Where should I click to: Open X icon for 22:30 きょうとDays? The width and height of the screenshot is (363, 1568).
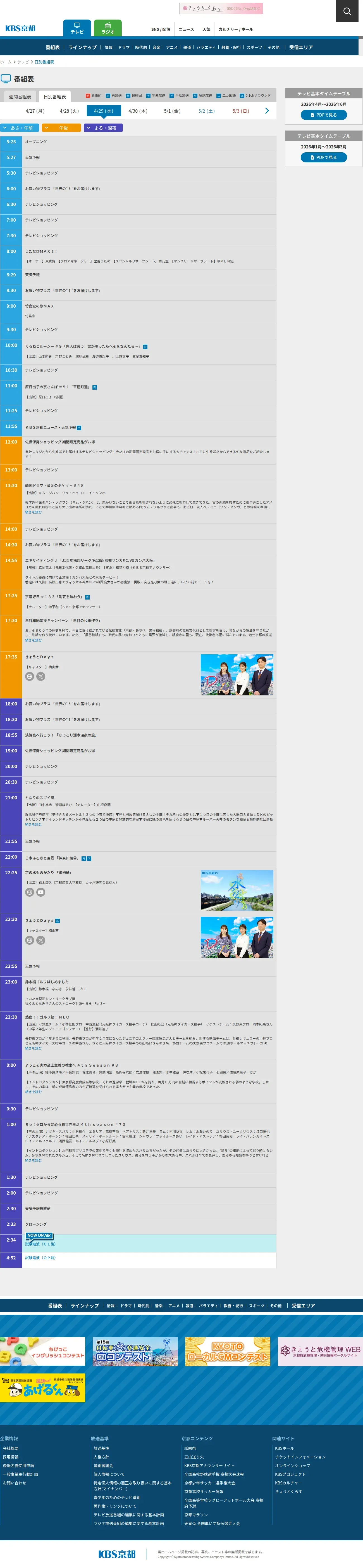pyautogui.click(x=41, y=940)
